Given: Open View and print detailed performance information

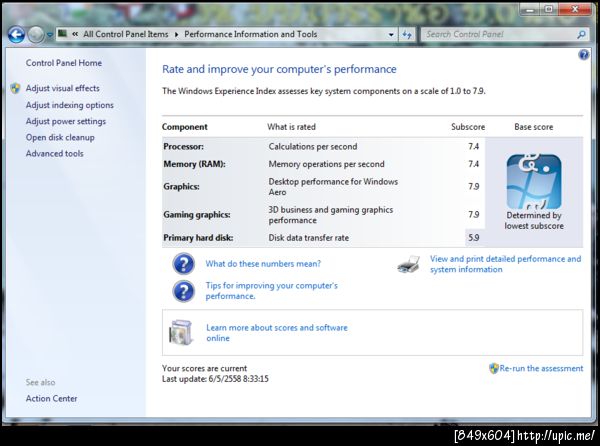Looking at the screenshot, I should pyautogui.click(x=505, y=264).
